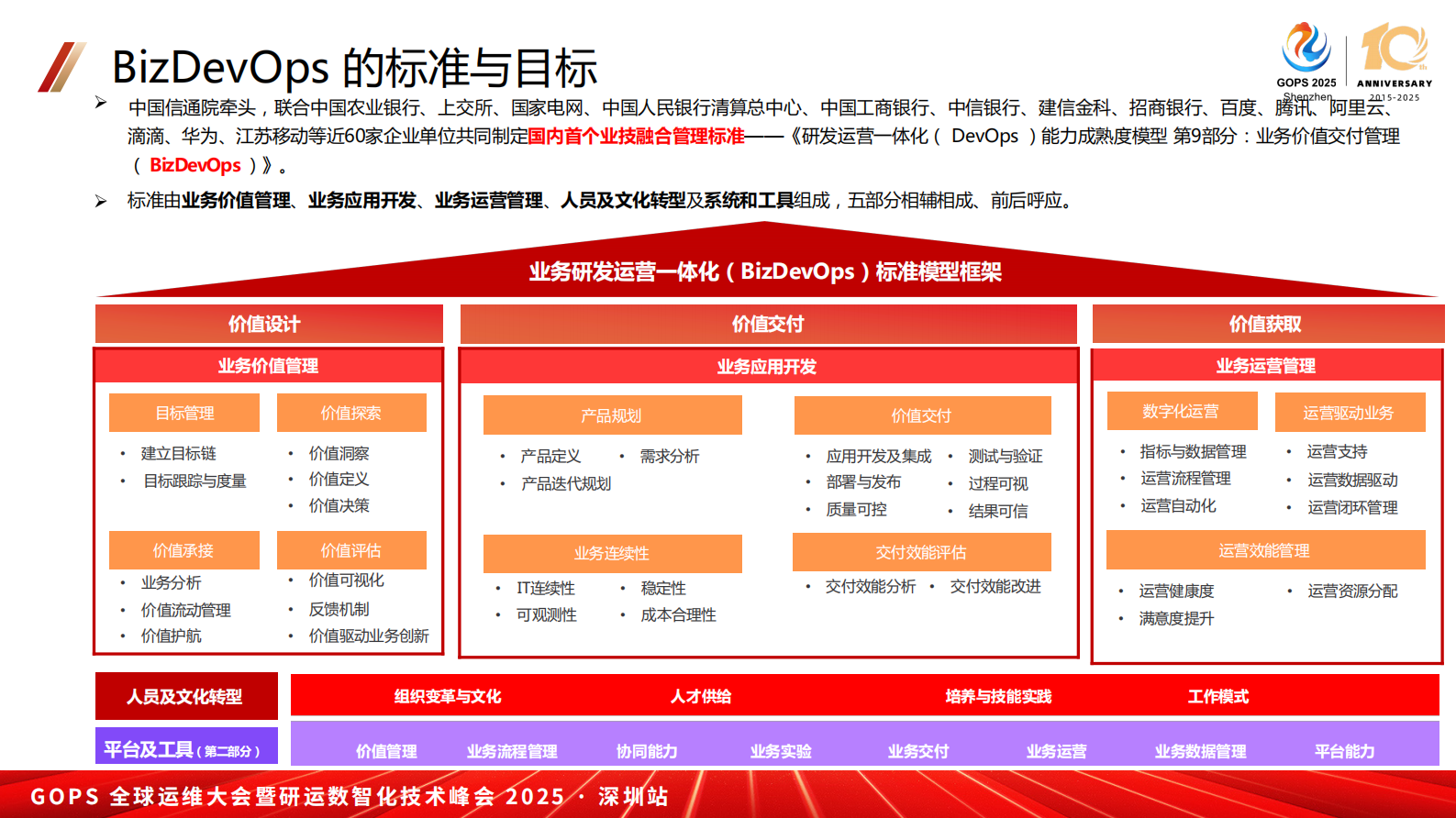Click the bullet 测试与验证
This screenshot has height=818, width=1456.
(x=1006, y=456)
